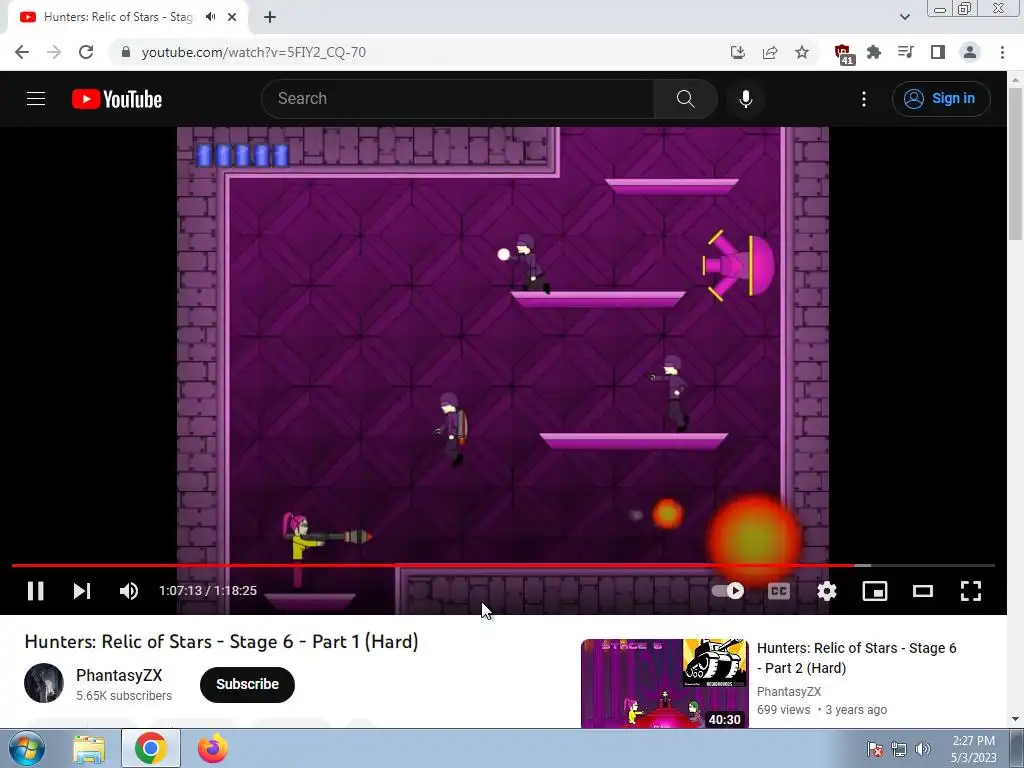Open PhantasyZX channel avatar
The height and width of the screenshot is (768, 1024).
44,683
